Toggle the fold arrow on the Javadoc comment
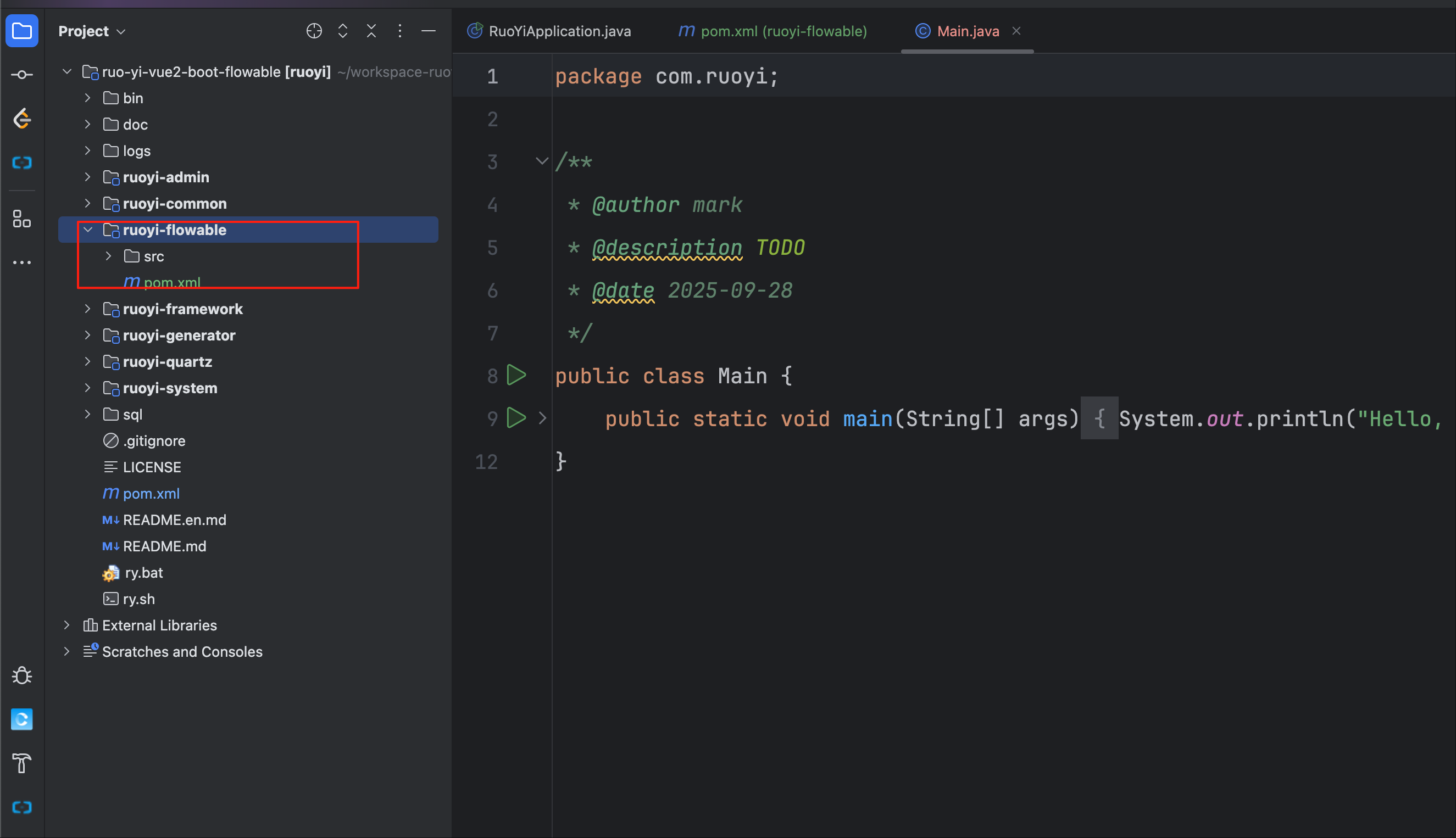 [x=541, y=161]
